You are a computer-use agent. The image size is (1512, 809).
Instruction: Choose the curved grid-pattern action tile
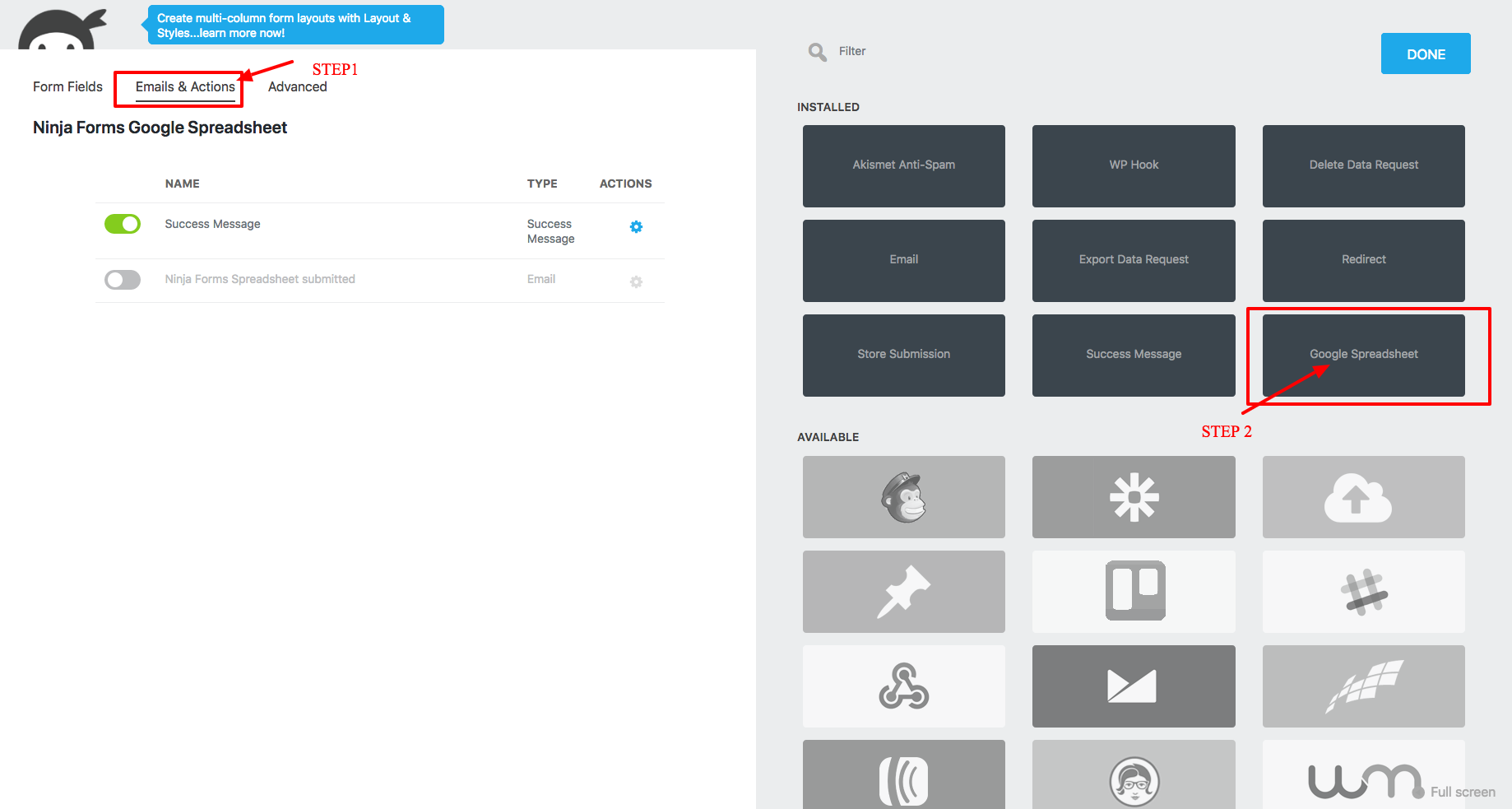click(x=1364, y=686)
